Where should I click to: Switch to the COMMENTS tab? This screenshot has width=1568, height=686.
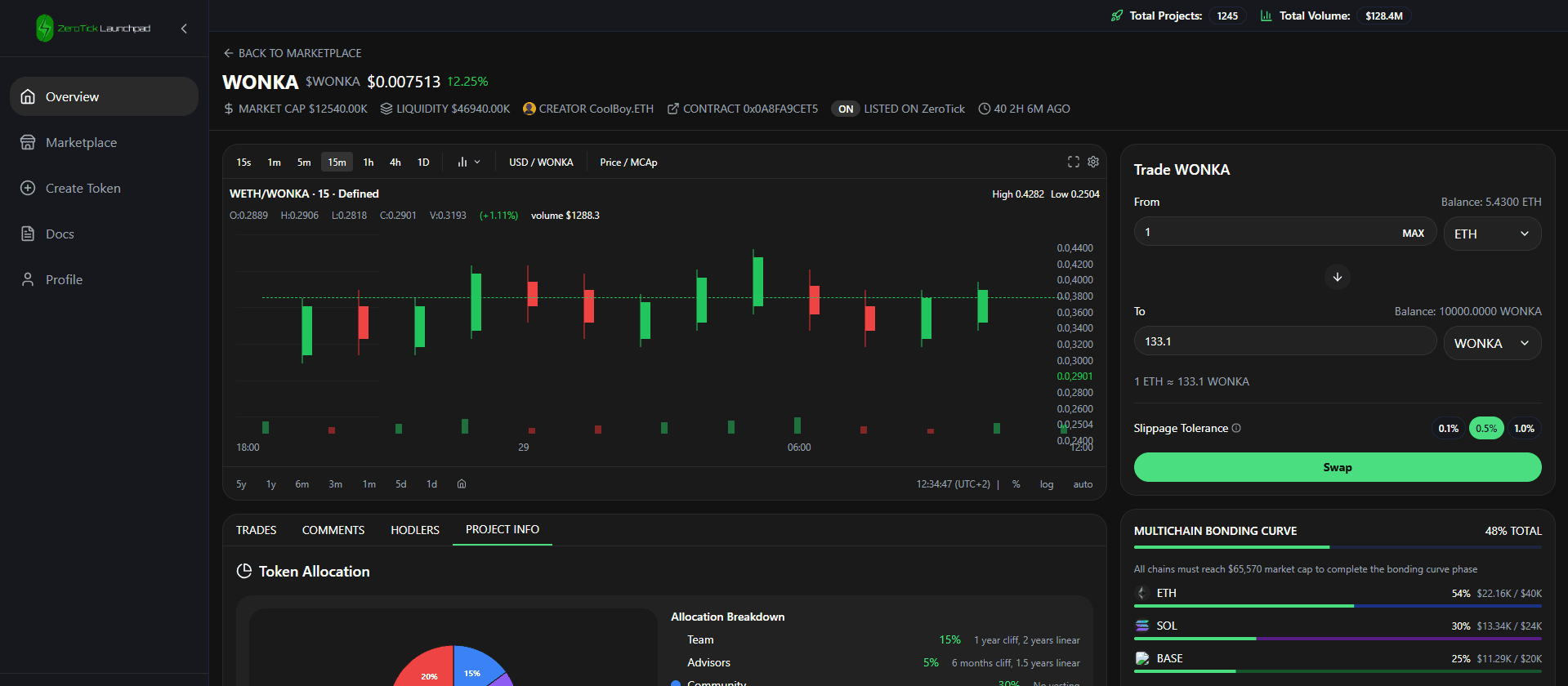pyautogui.click(x=333, y=530)
